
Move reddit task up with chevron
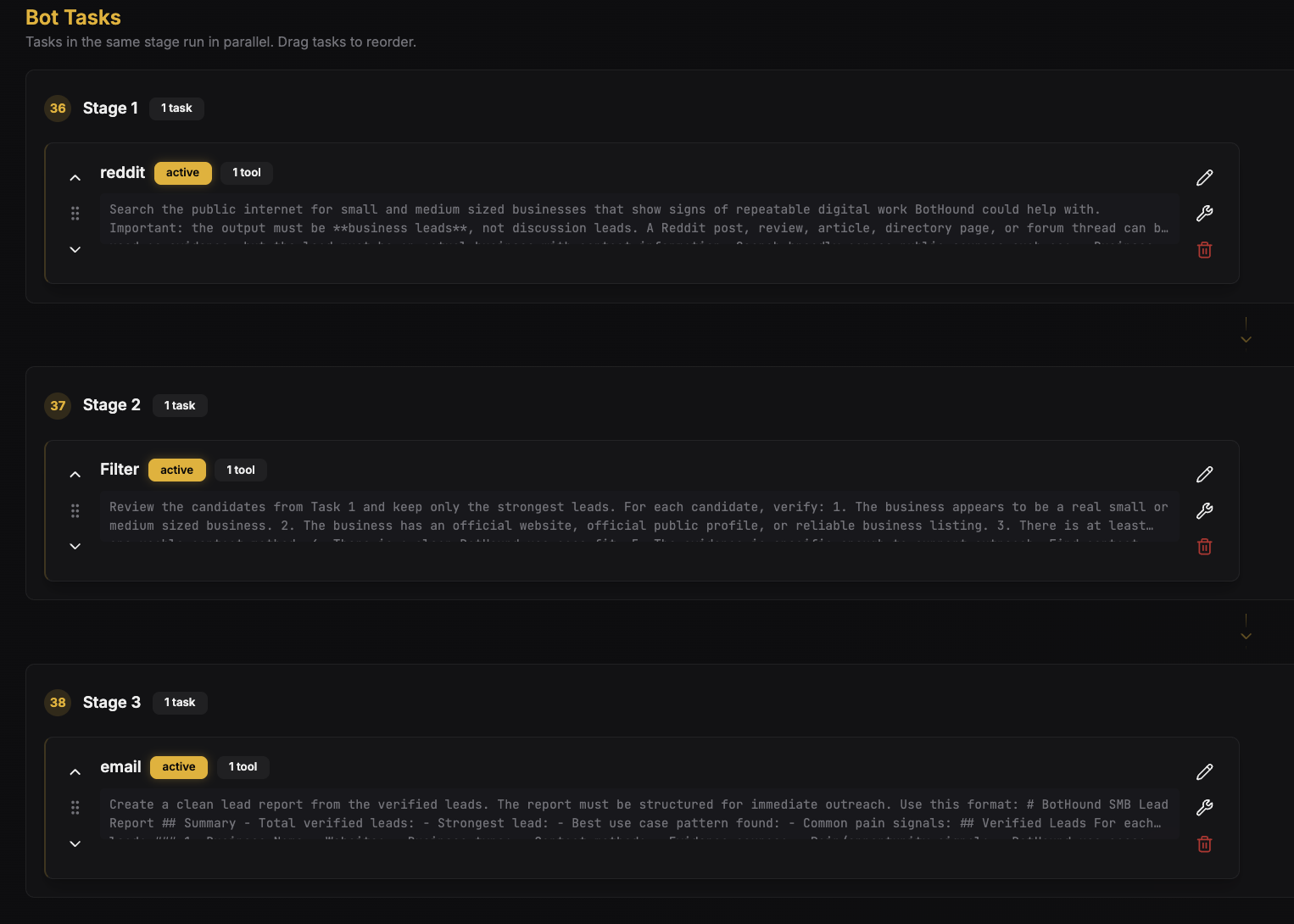75,177
